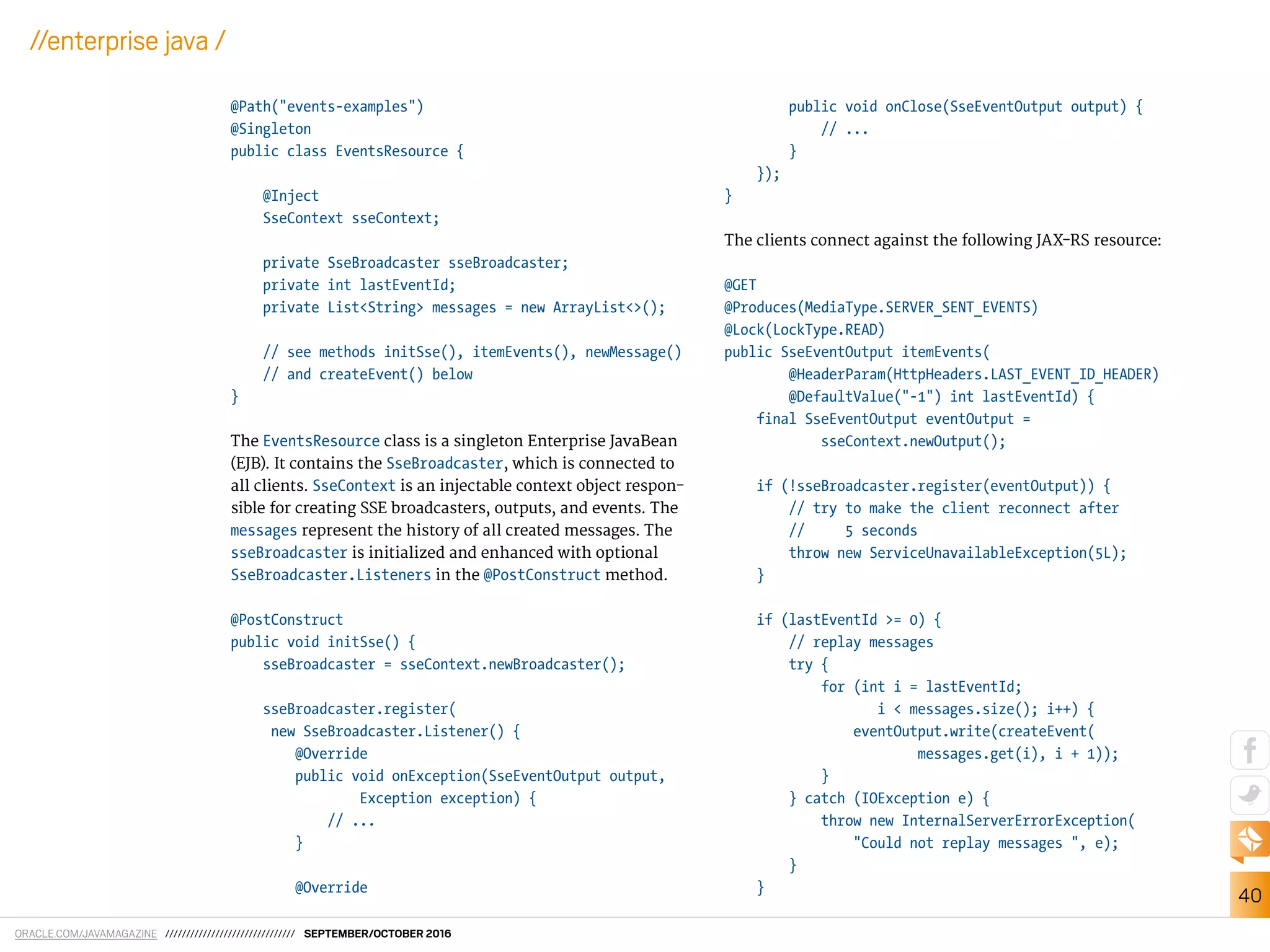Click the comment // and createEvent() below
1270x952 pixels.
pyautogui.click(x=367, y=374)
